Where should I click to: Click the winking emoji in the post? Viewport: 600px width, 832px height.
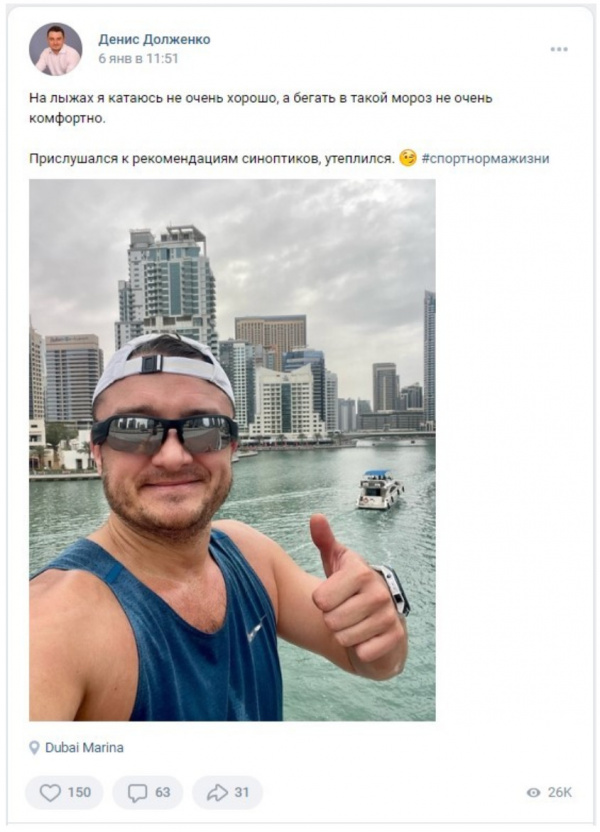pos(407,158)
